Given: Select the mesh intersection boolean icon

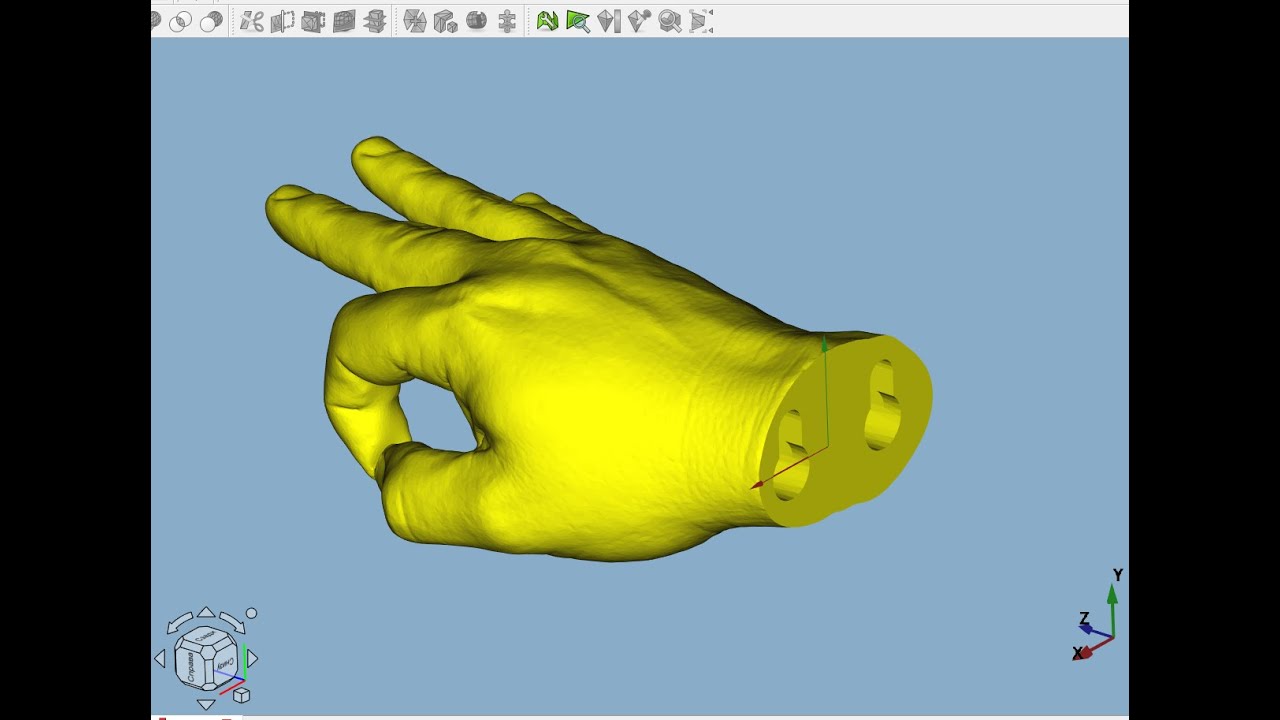Looking at the screenshot, I should (181, 21).
